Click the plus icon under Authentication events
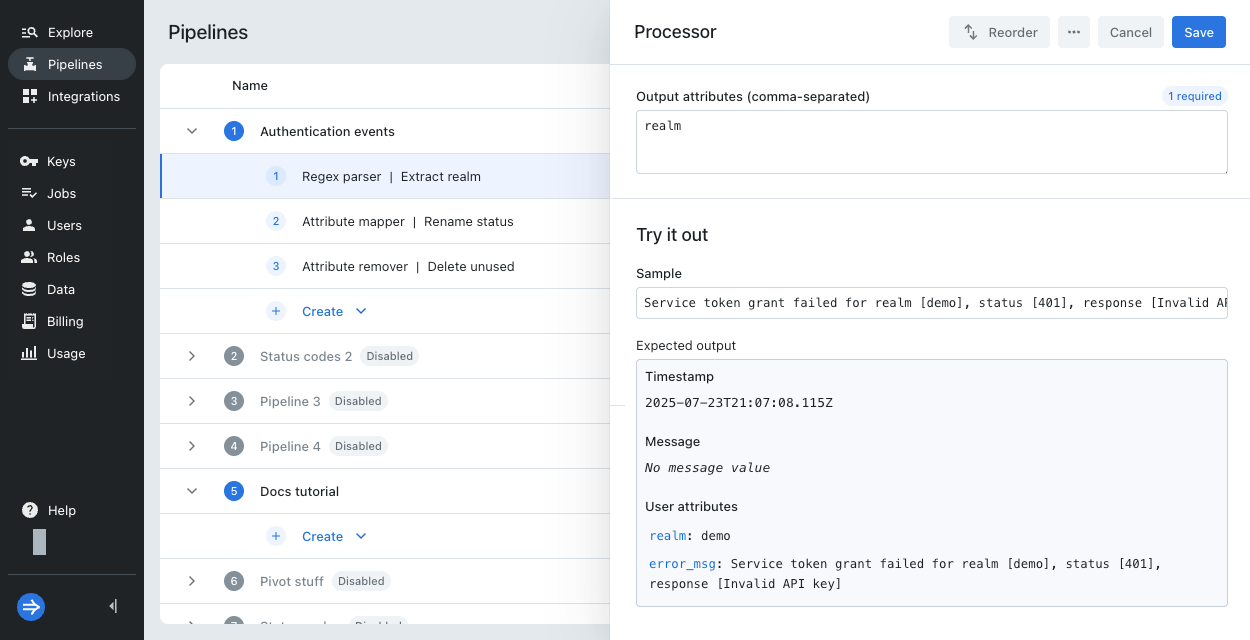The image size is (1250, 640). click(276, 311)
